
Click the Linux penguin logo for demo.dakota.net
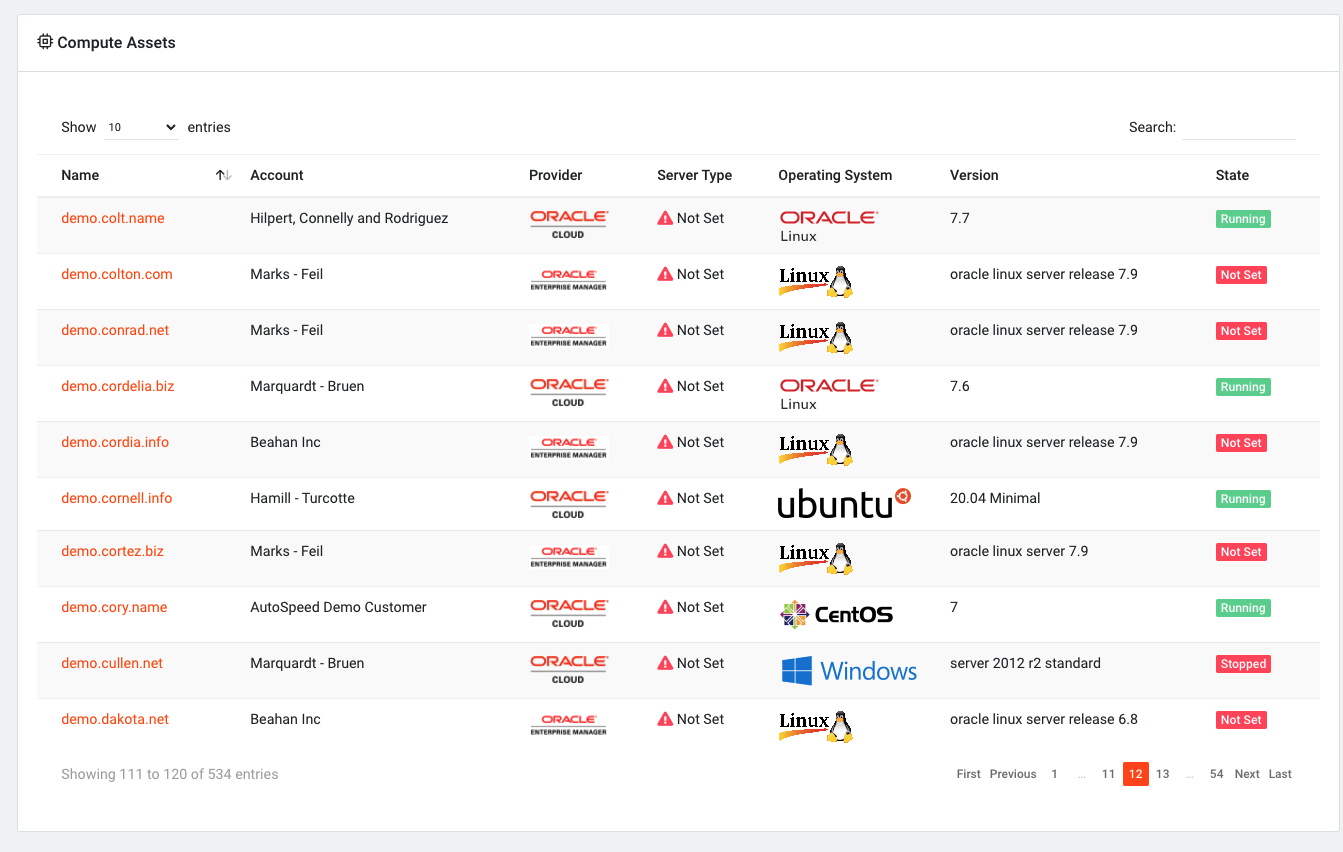816,726
